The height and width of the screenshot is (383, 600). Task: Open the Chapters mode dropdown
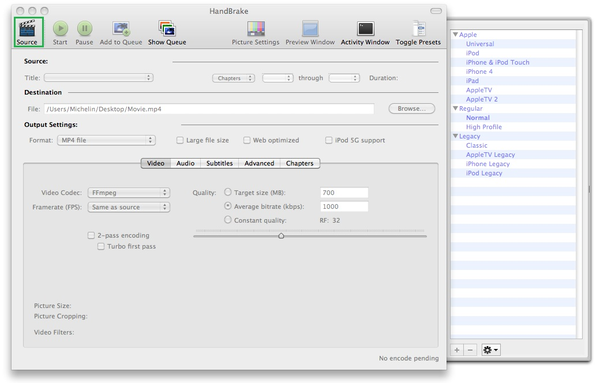pyautogui.click(x=233, y=78)
